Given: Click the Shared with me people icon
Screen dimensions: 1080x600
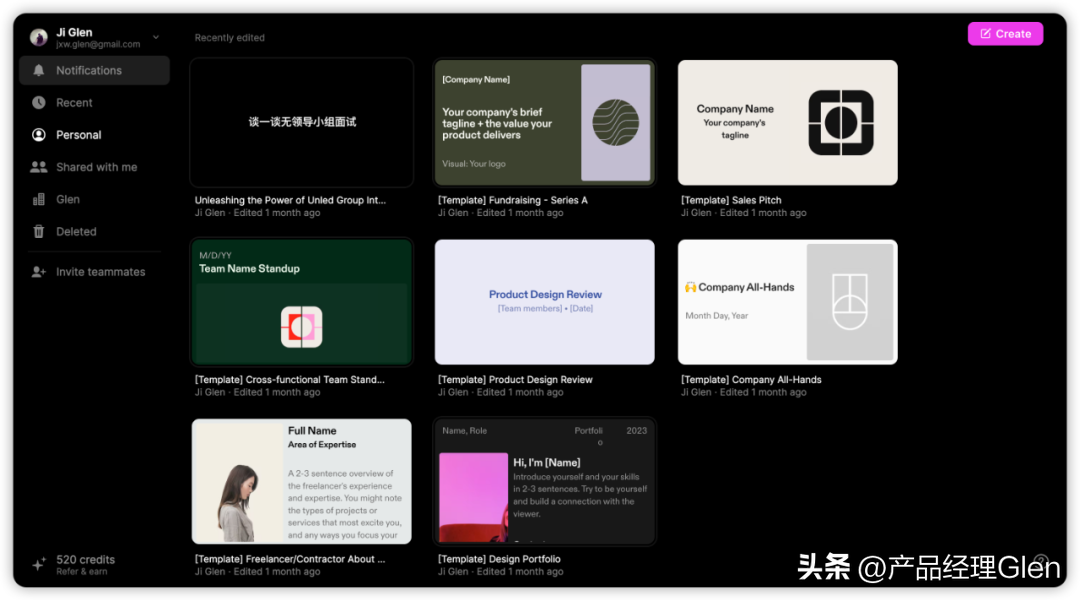Looking at the screenshot, I should tap(39, 167).
